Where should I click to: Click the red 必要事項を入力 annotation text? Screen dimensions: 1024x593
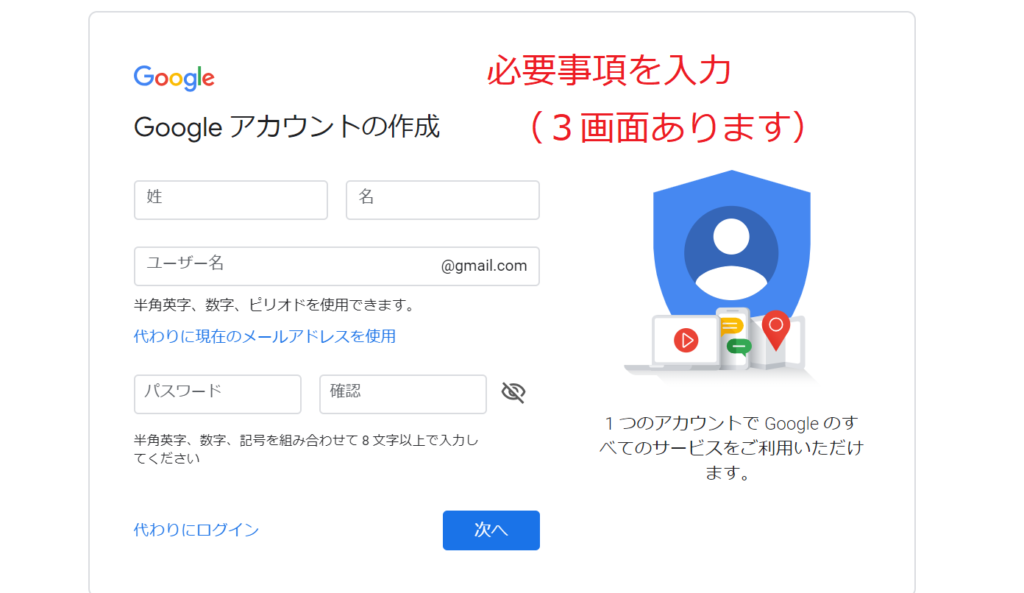[609, 71]
